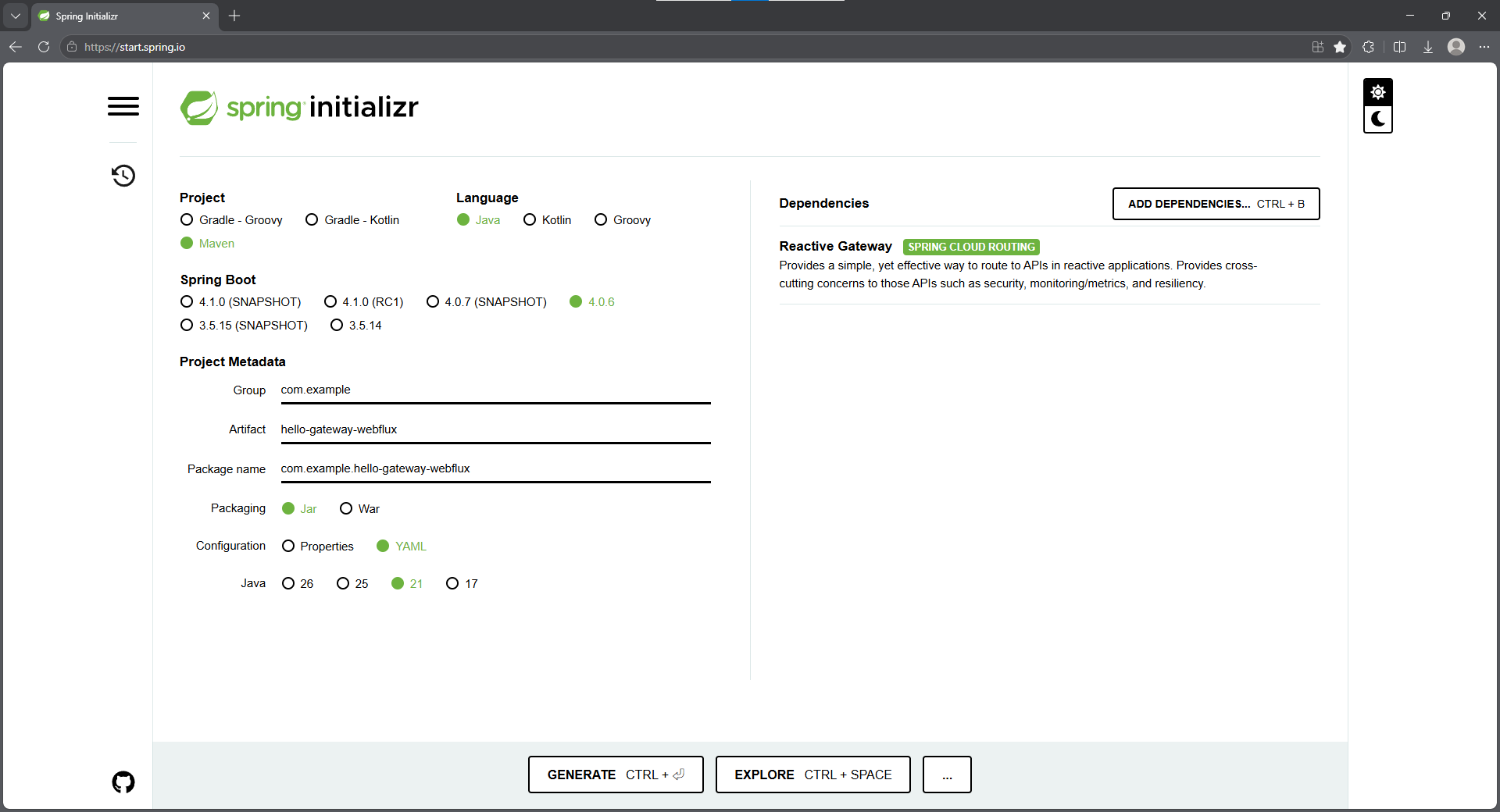Click the Explore button
The image size is (1500, 812).
point(812,775)
